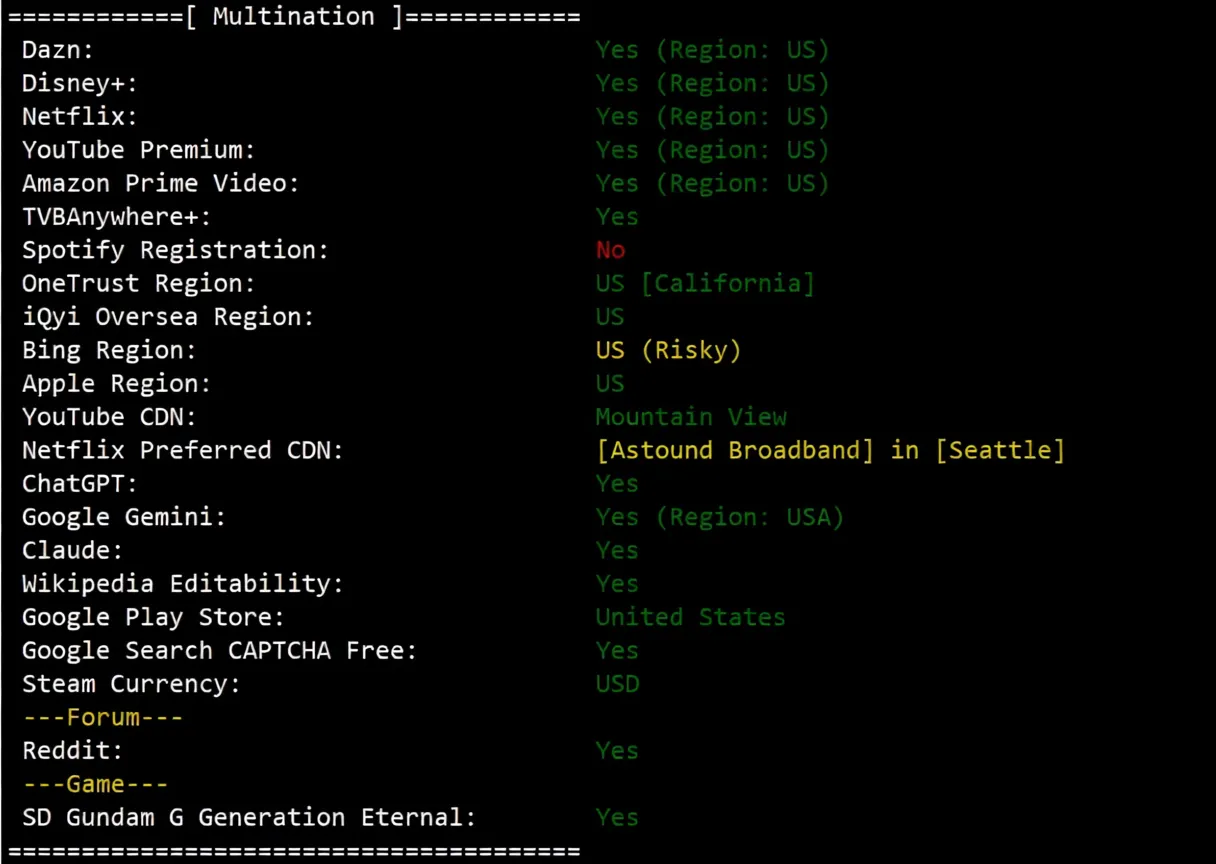Image resolution: width=1216 pixels, height=864 pixels.
Task: Click the ---Forum--- section divider
Action: (x=102, y=717)
